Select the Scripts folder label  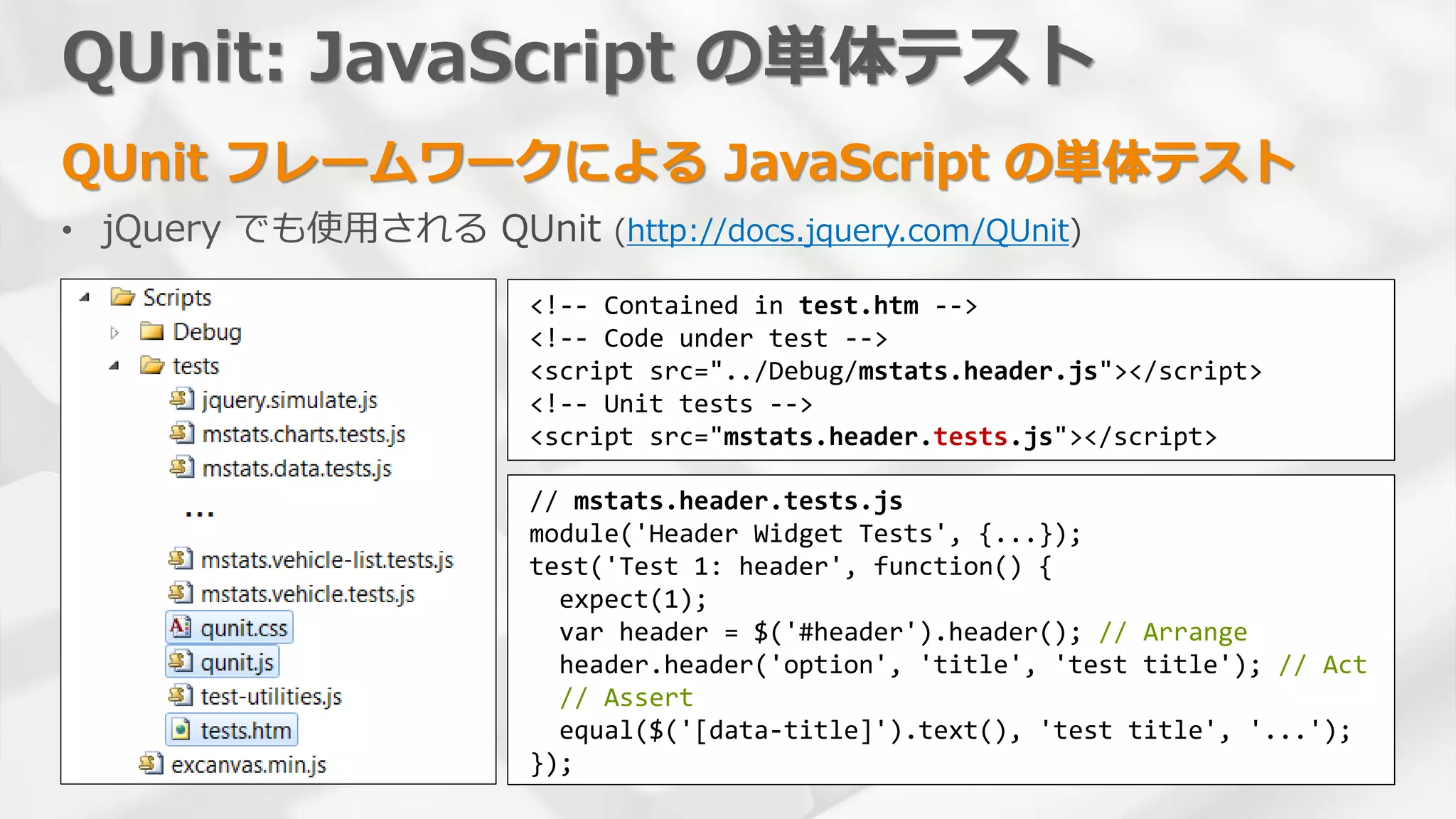177,298
